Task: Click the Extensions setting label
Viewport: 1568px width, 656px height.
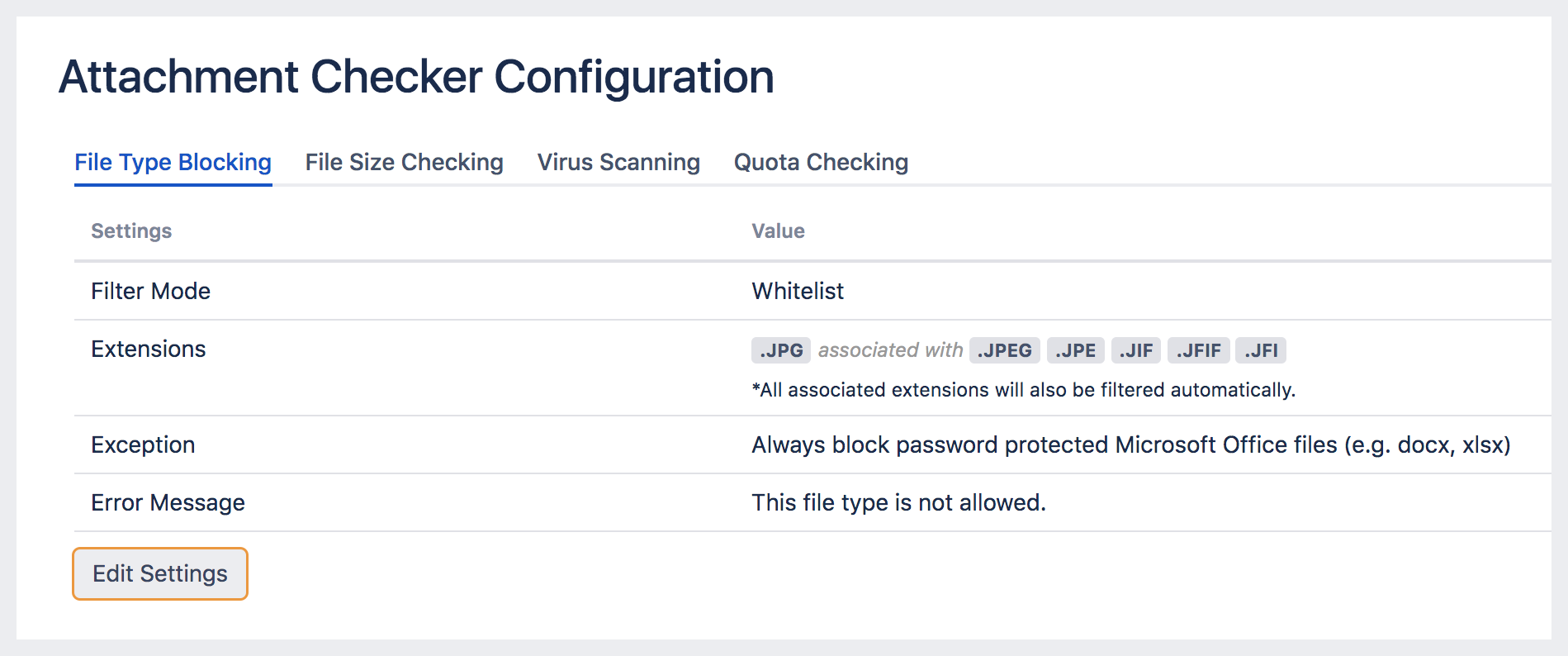Action: pos(148,349)
